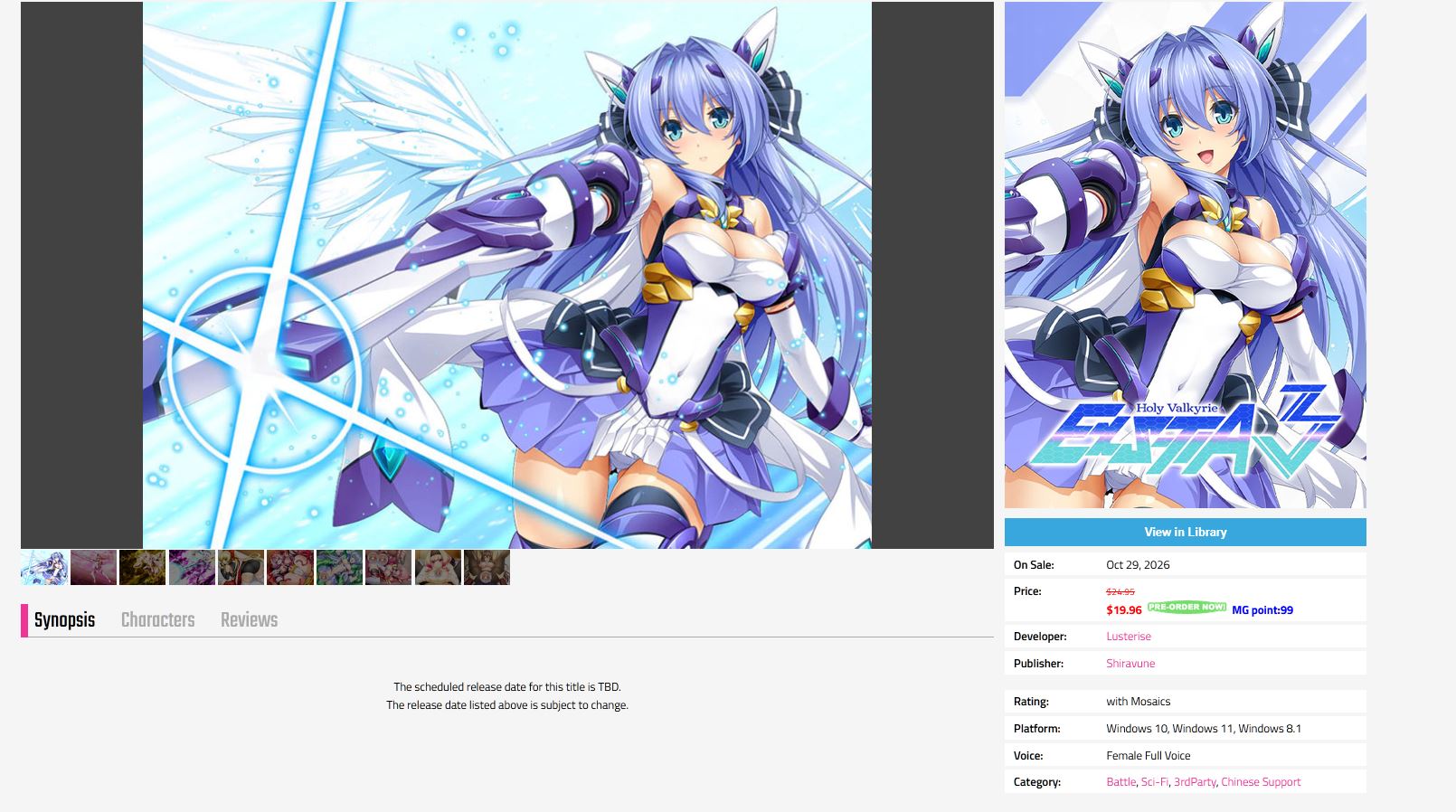Open the 3rdParty category link

pyautogui.click(x=1194, y=781)
